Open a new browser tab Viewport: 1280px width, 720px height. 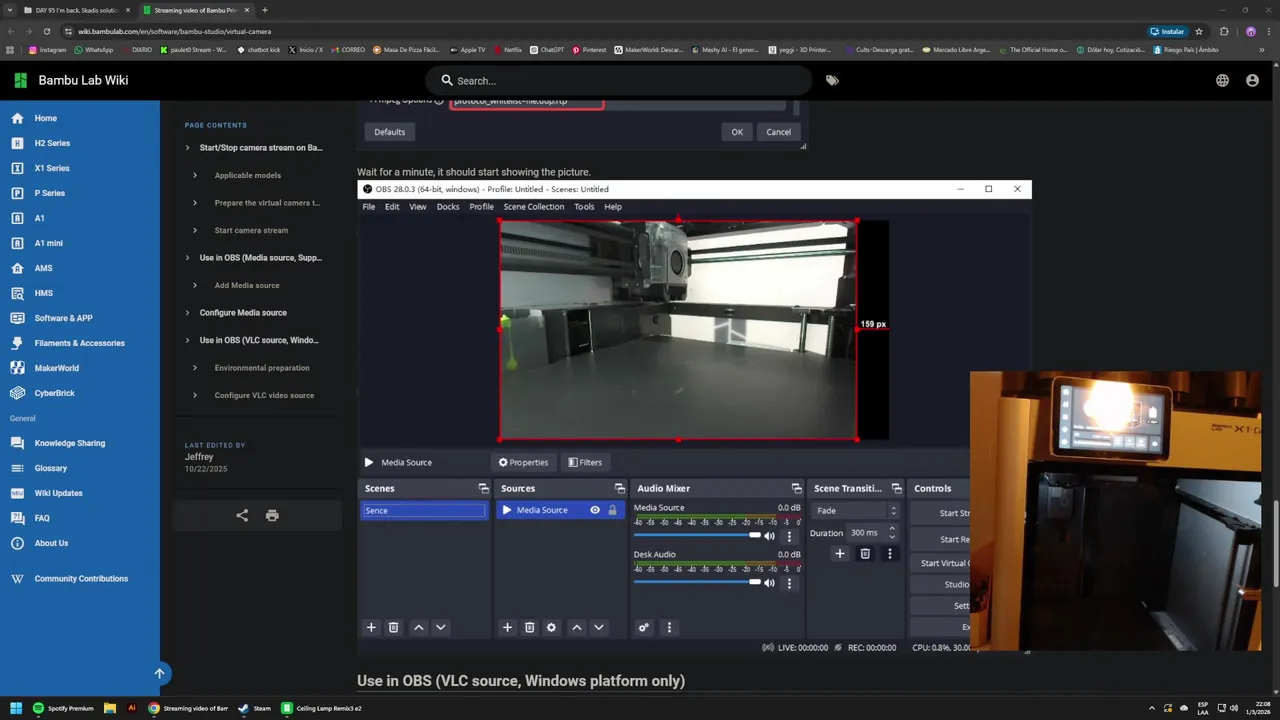[264, 10]
